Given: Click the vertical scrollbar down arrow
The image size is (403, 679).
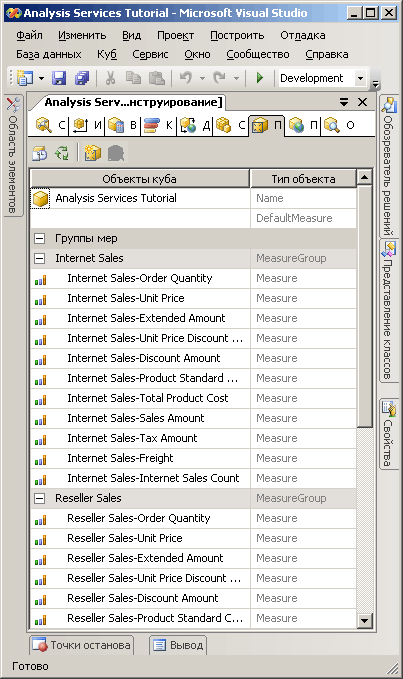Looking at the screenshot, I should [365, 621].
